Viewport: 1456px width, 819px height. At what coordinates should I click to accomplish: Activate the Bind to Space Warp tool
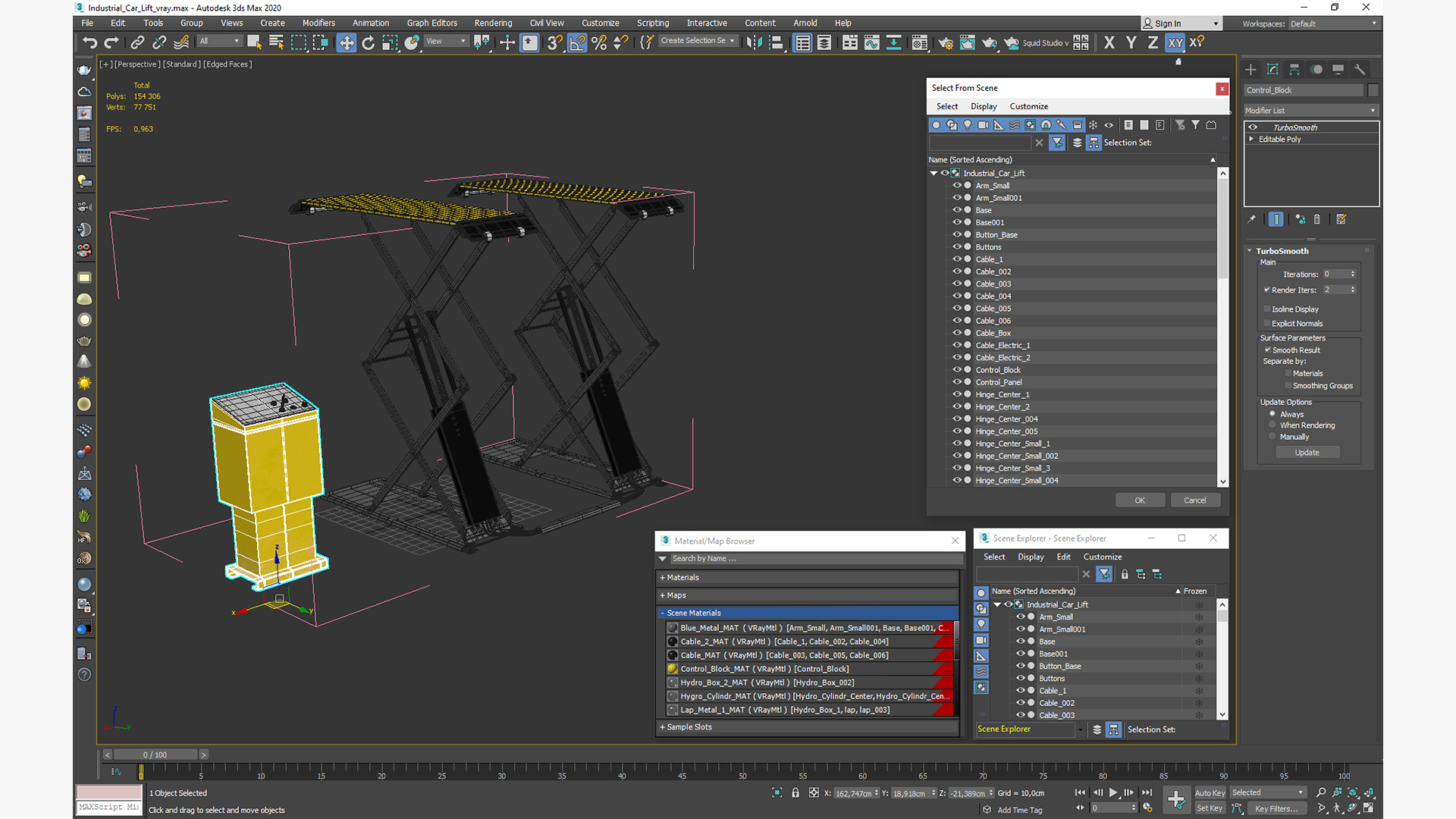pyautogui.click(x=181, y=42)
